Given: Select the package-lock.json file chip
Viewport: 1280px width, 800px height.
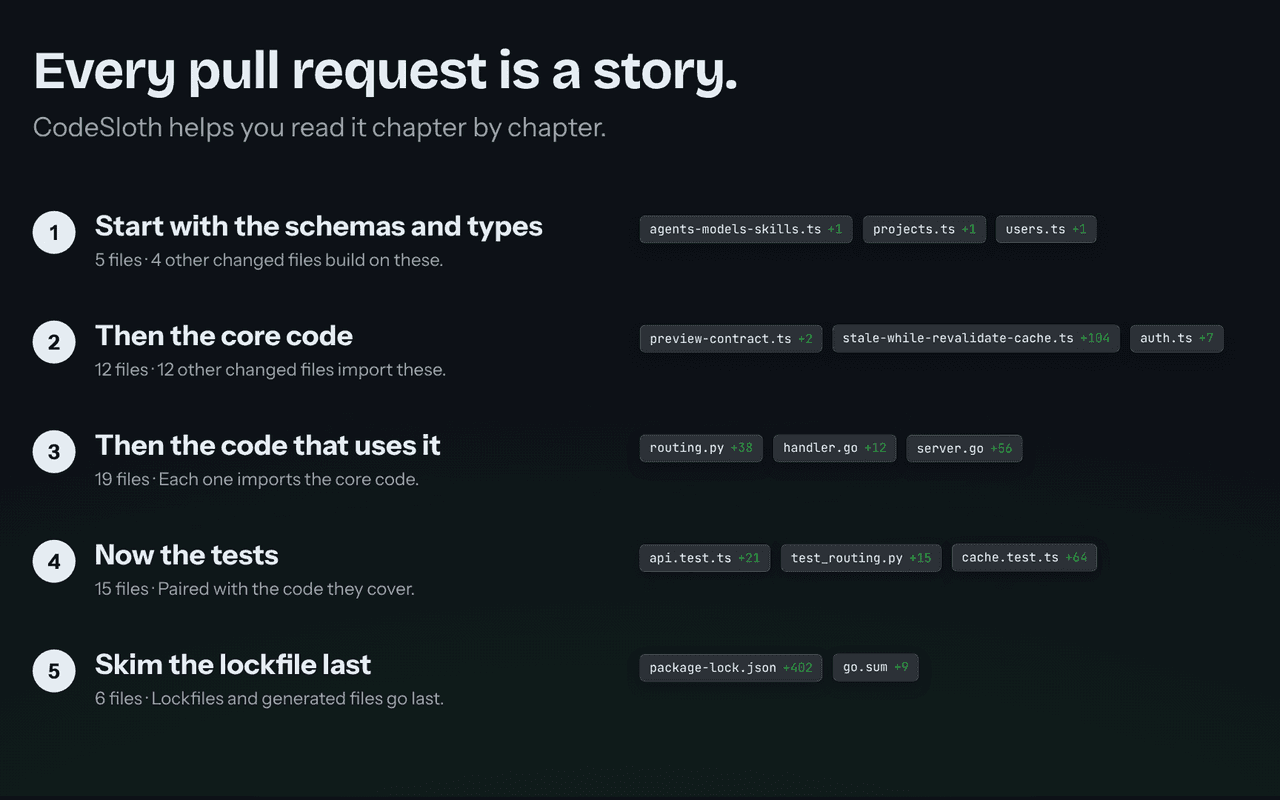Looking at the screenshot, I should point(731,667).
